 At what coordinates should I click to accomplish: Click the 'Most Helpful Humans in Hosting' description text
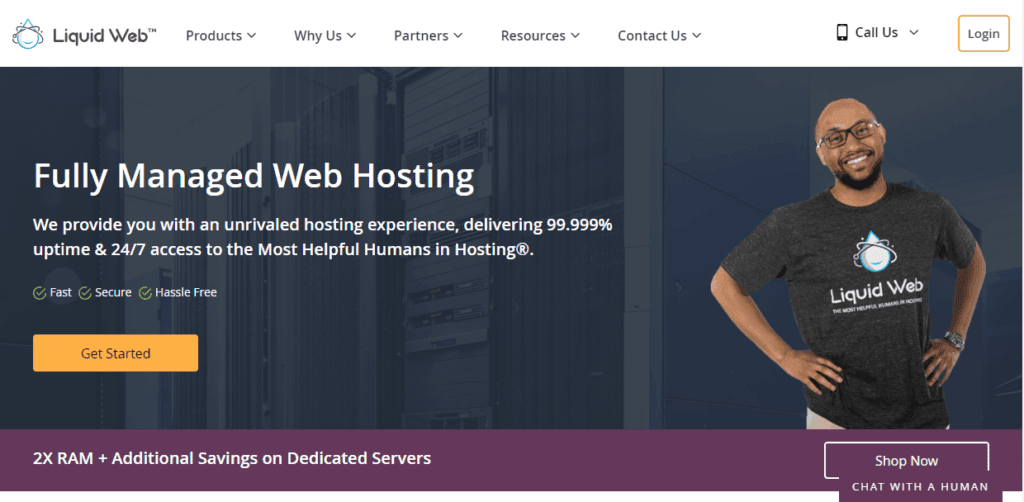tap(323, 238)
